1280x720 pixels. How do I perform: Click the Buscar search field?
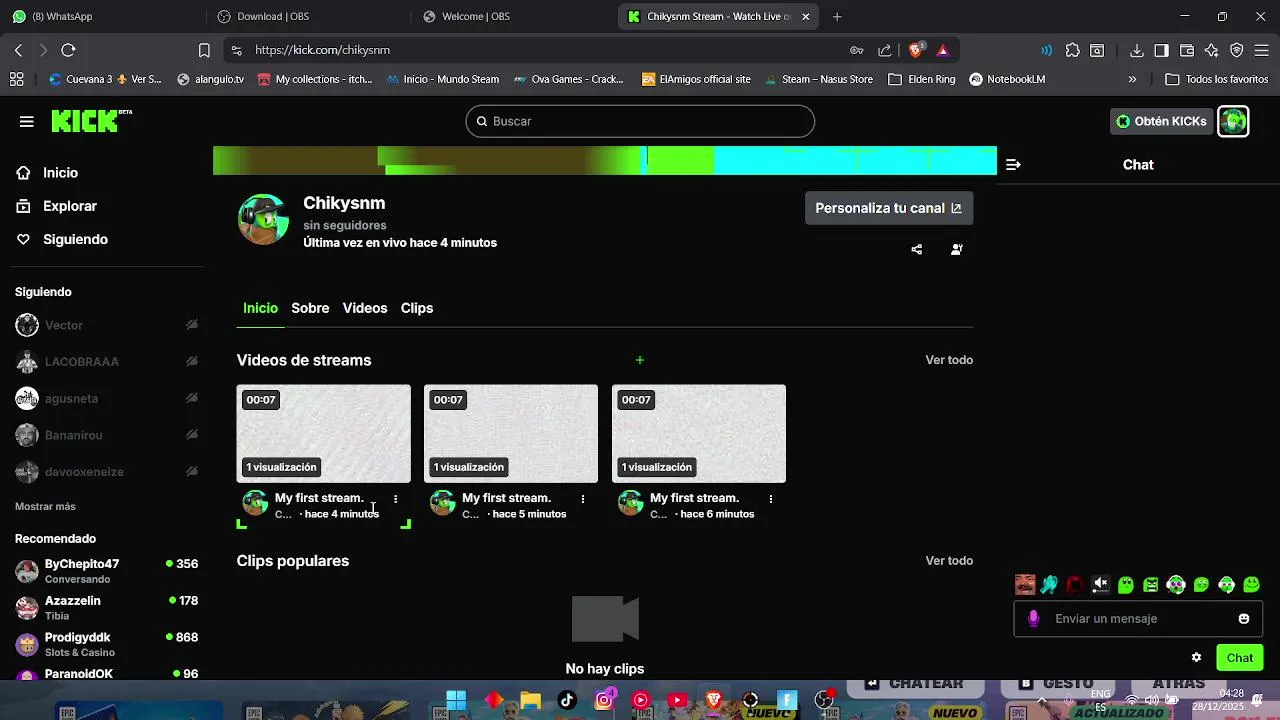(640, 121)
